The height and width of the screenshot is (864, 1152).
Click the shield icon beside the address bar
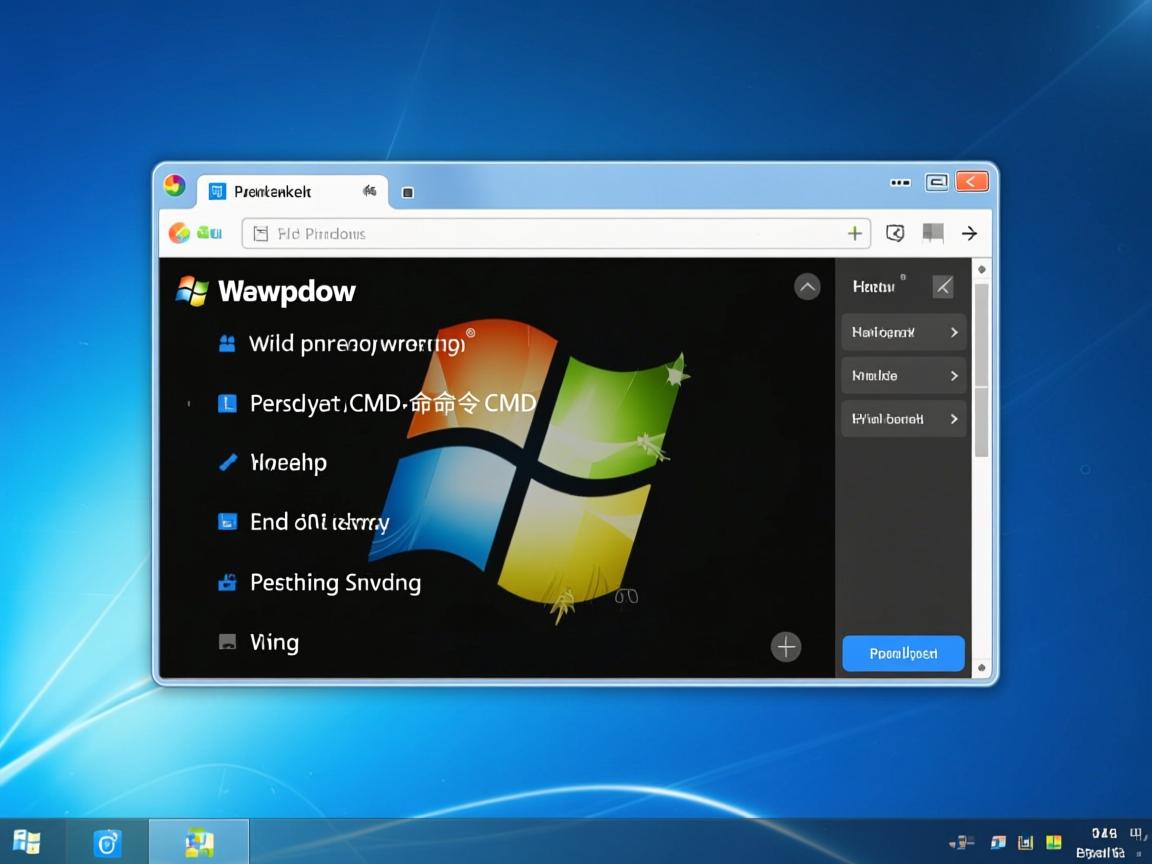pos(895,233)
